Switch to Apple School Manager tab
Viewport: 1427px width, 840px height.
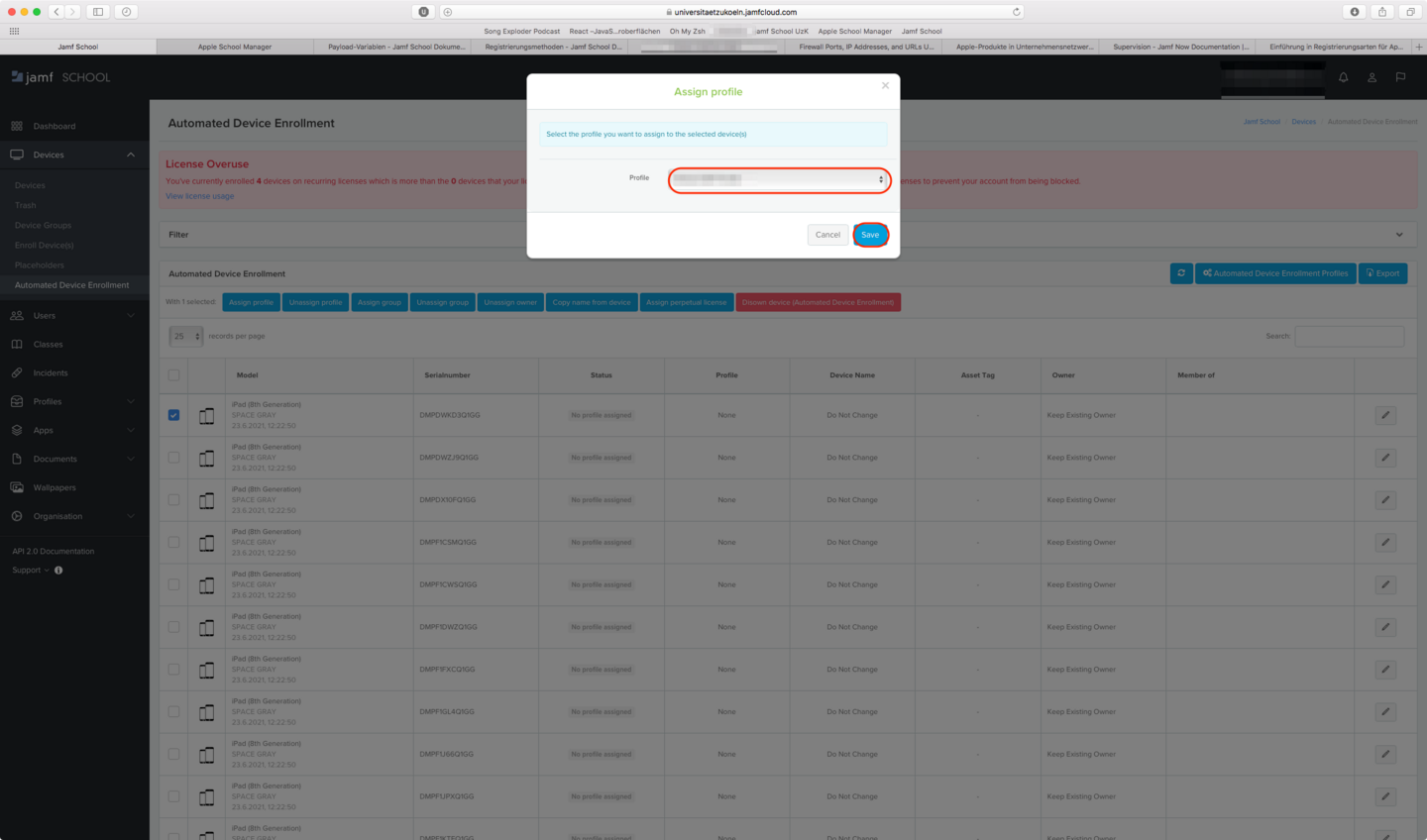coord(235,47)
